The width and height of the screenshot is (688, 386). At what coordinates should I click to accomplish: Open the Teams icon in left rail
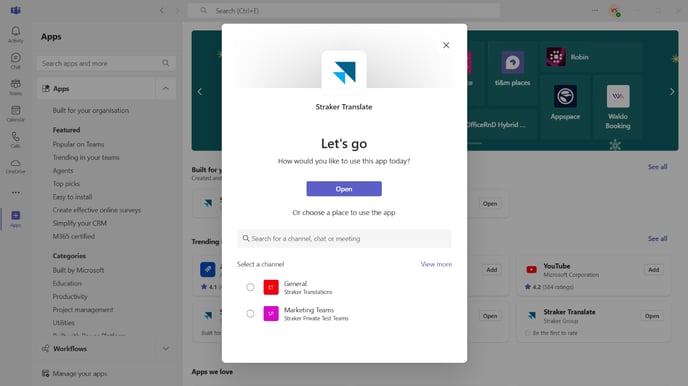pos(15,87)
